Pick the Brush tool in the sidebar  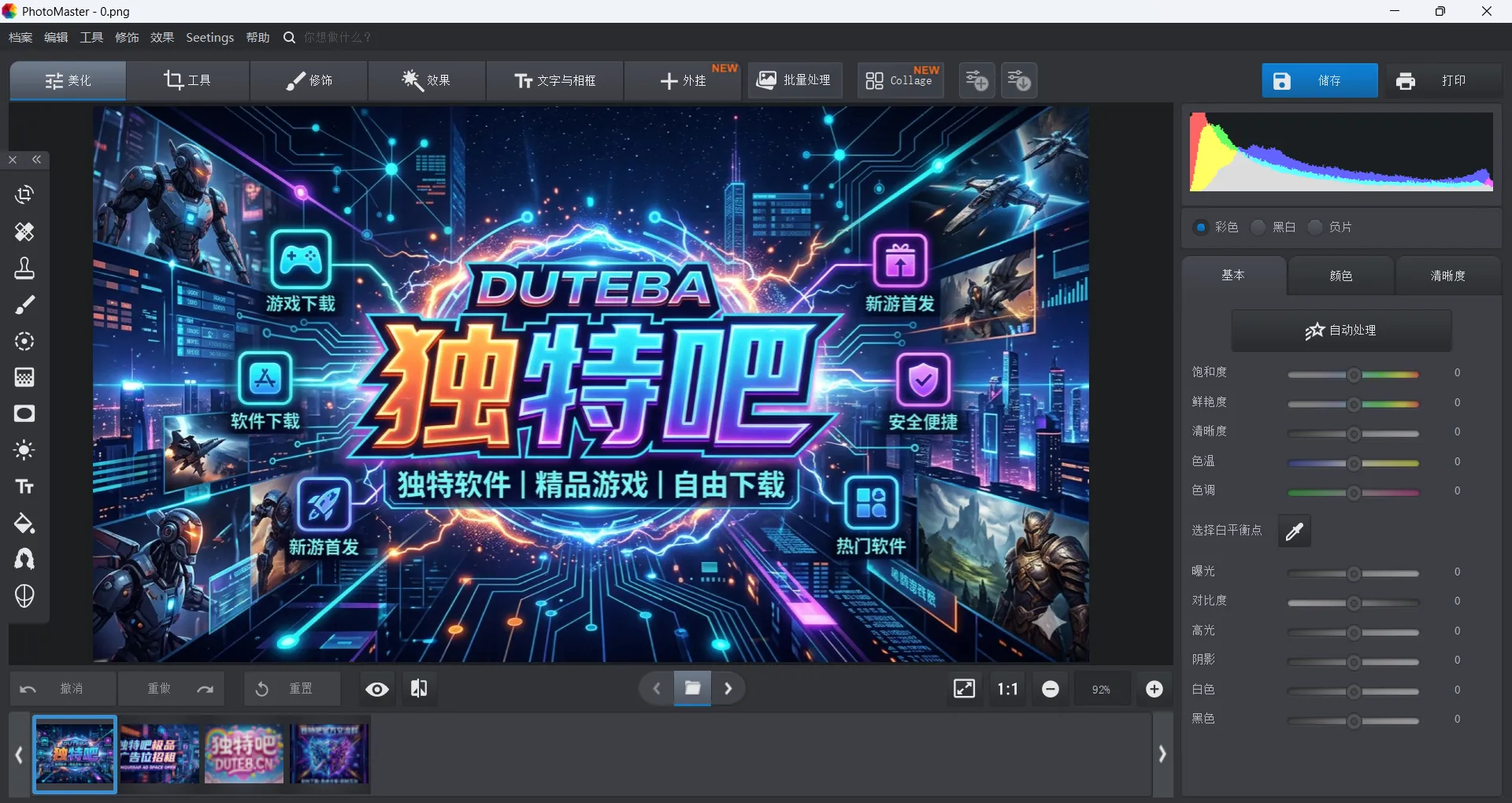tap(24, 305)
